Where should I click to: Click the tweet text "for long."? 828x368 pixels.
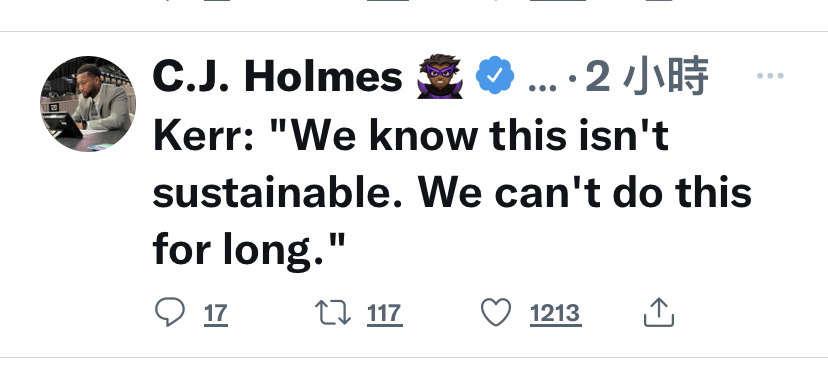tap(248, 249)
